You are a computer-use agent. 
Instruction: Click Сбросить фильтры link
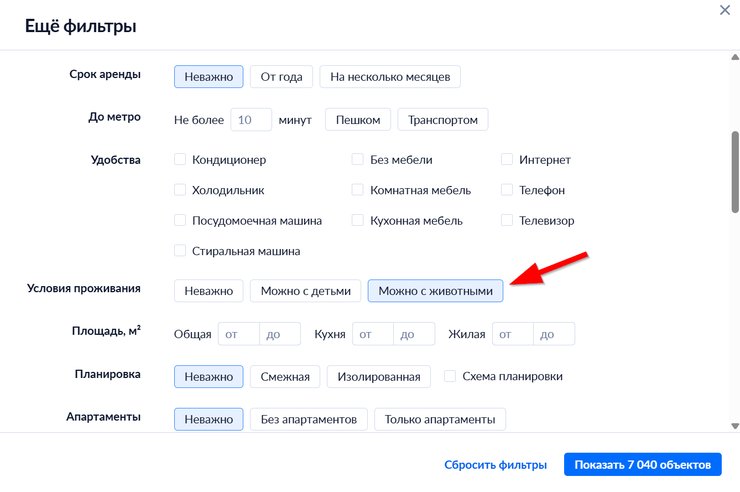pyautogui.click(x=495, y=465)
